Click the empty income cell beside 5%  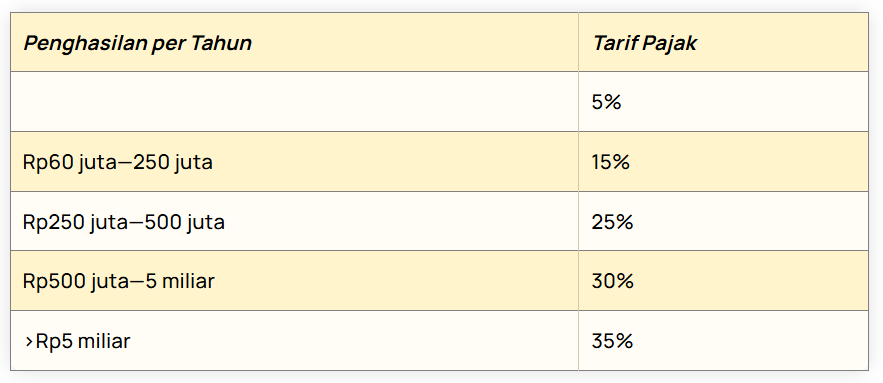point(294,102)
